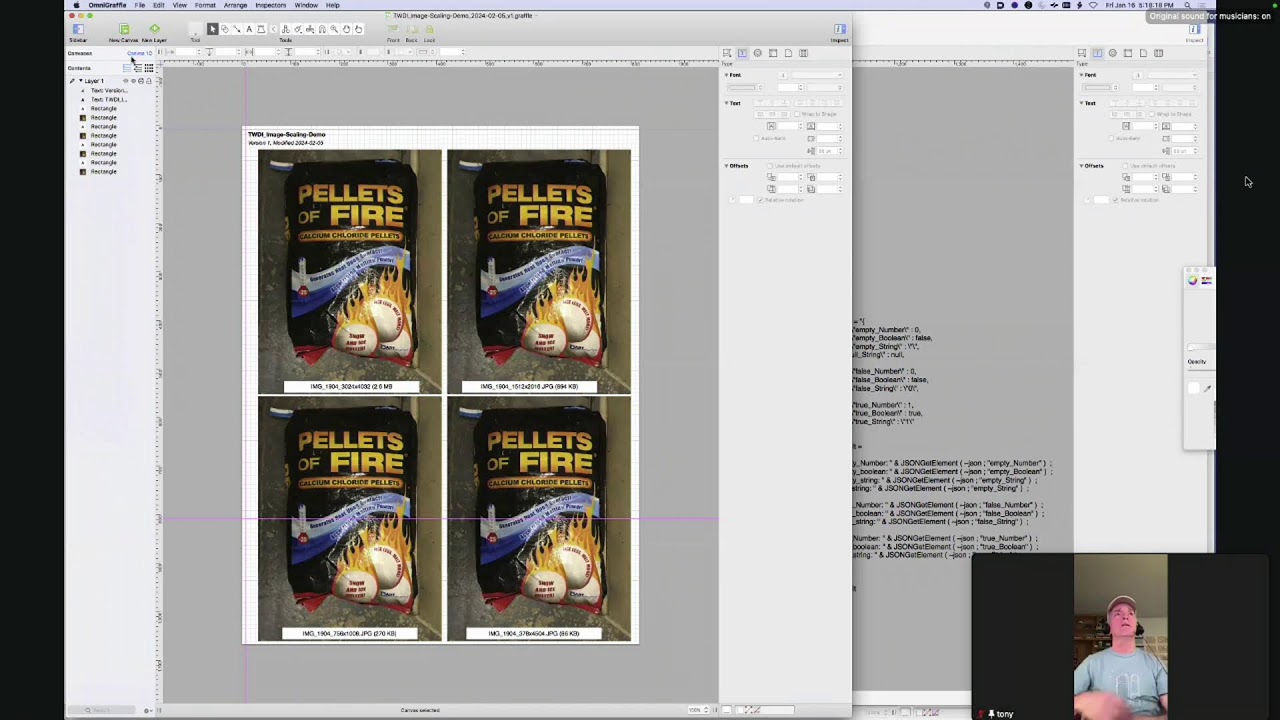Viewport: 1280px width, 720px height.
Task: Open the Format menu
Action: (x=205, y=5)
